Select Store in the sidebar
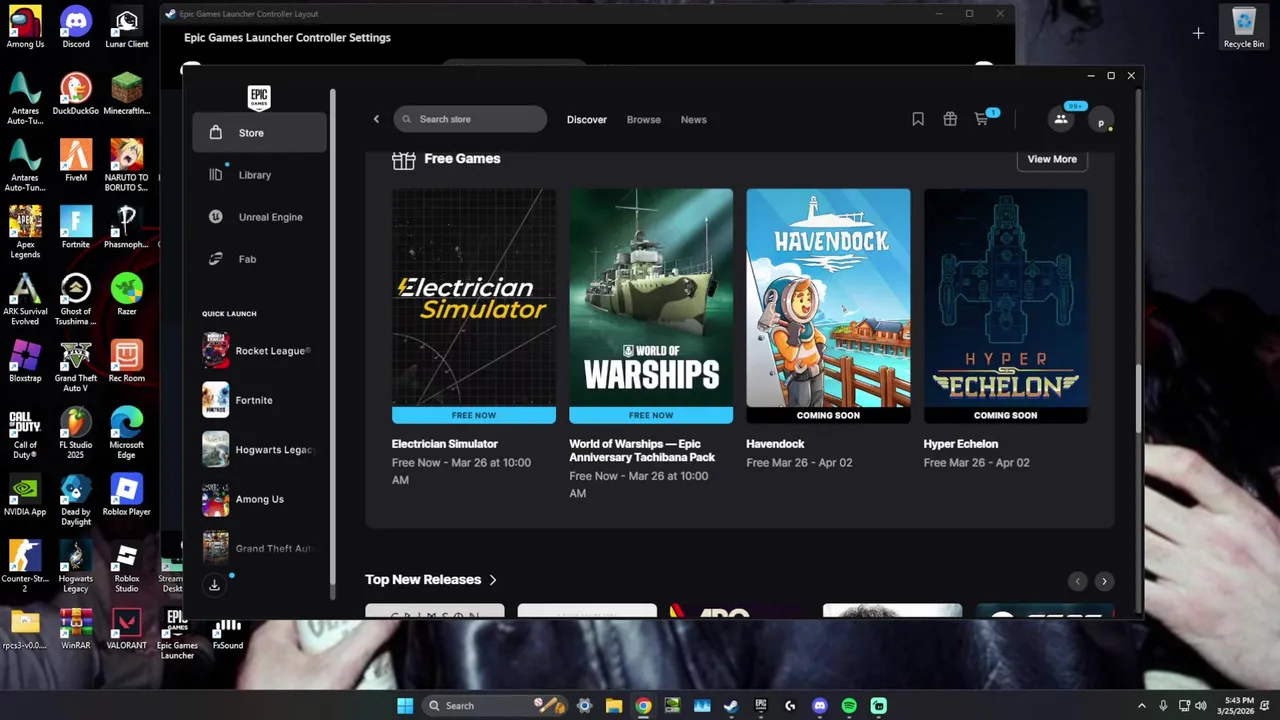This screenshot has width=1280, height=720. pos(259,133)
